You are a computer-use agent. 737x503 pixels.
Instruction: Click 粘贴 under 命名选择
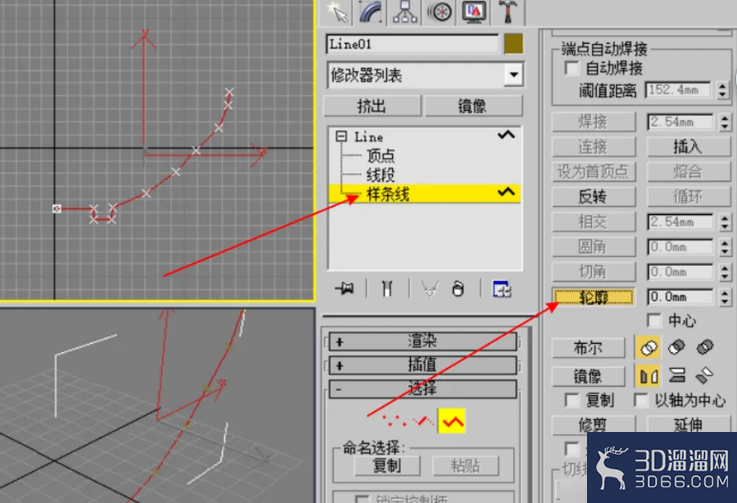click(465, 465)
